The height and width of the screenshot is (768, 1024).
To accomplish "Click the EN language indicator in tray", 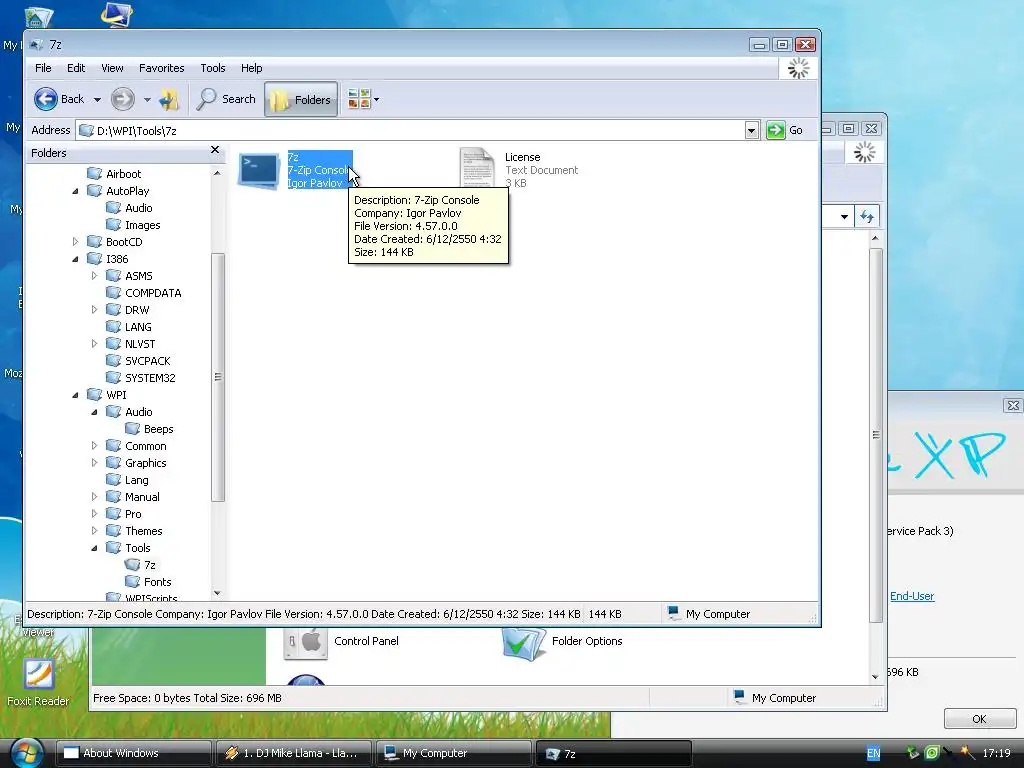I will pos(873,753).
